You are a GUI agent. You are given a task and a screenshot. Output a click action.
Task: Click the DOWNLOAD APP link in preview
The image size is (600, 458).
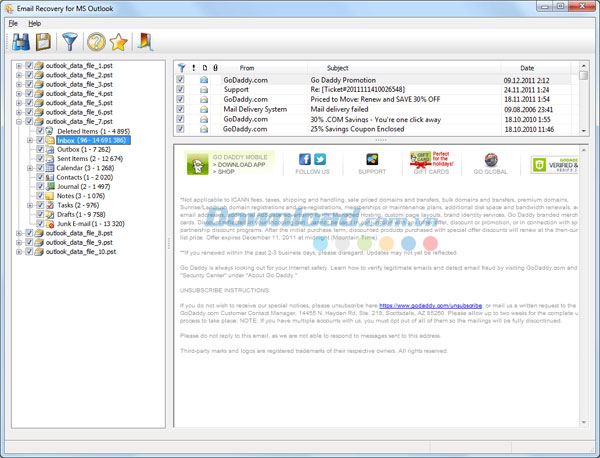coord(239,165)
